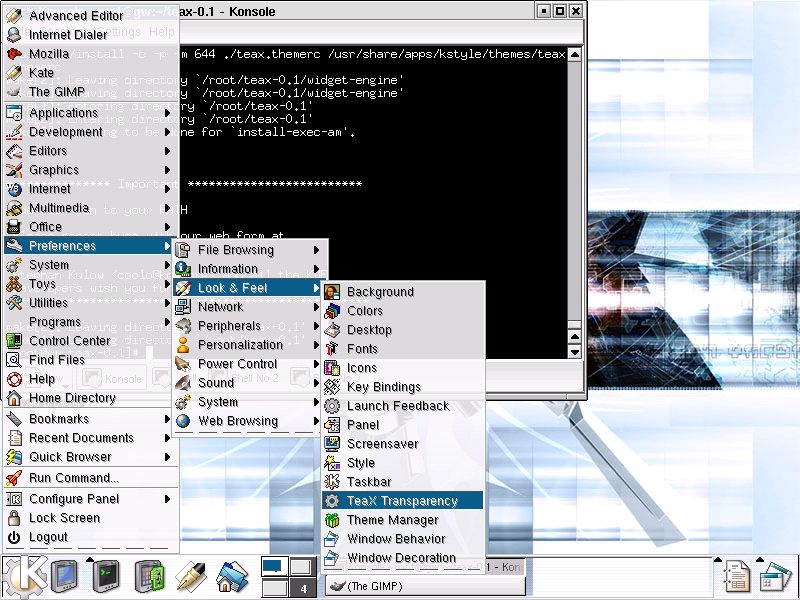Viewport: 800px width, 600px height.
Task: Click the calendar organizer tray icon
Action: (x=775, y=577)
